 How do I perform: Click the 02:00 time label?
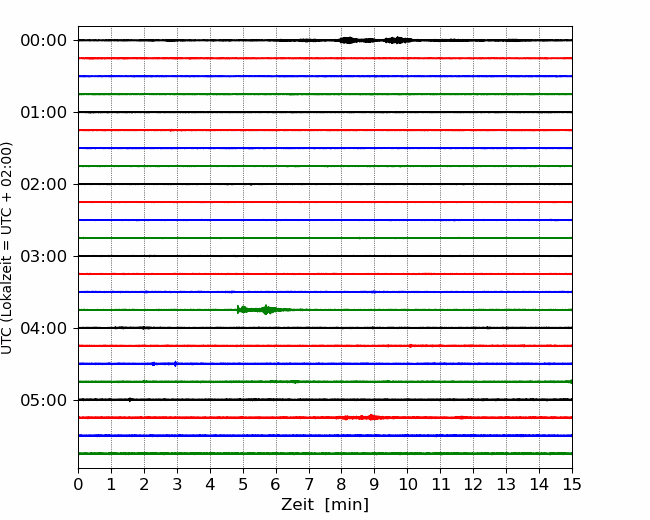pos(44,185)
